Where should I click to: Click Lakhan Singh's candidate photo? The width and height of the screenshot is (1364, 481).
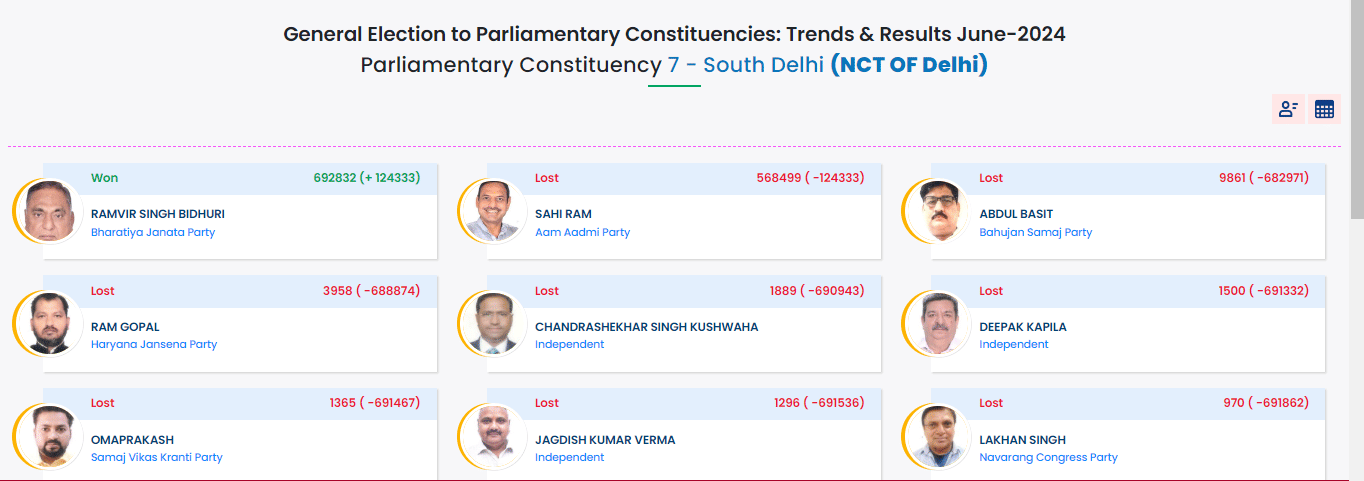click(x=937, y=436)
